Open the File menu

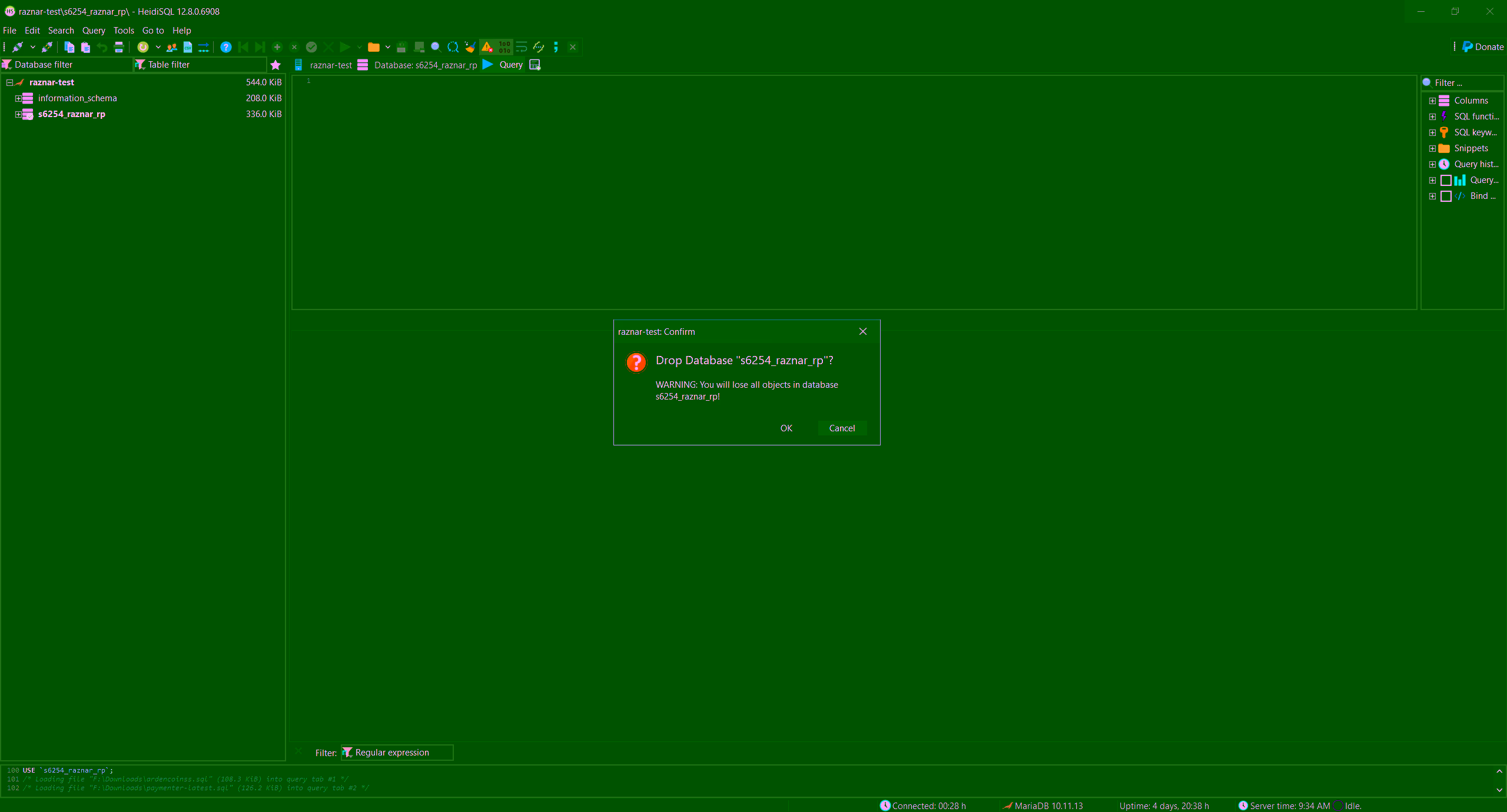coord(10,31)
